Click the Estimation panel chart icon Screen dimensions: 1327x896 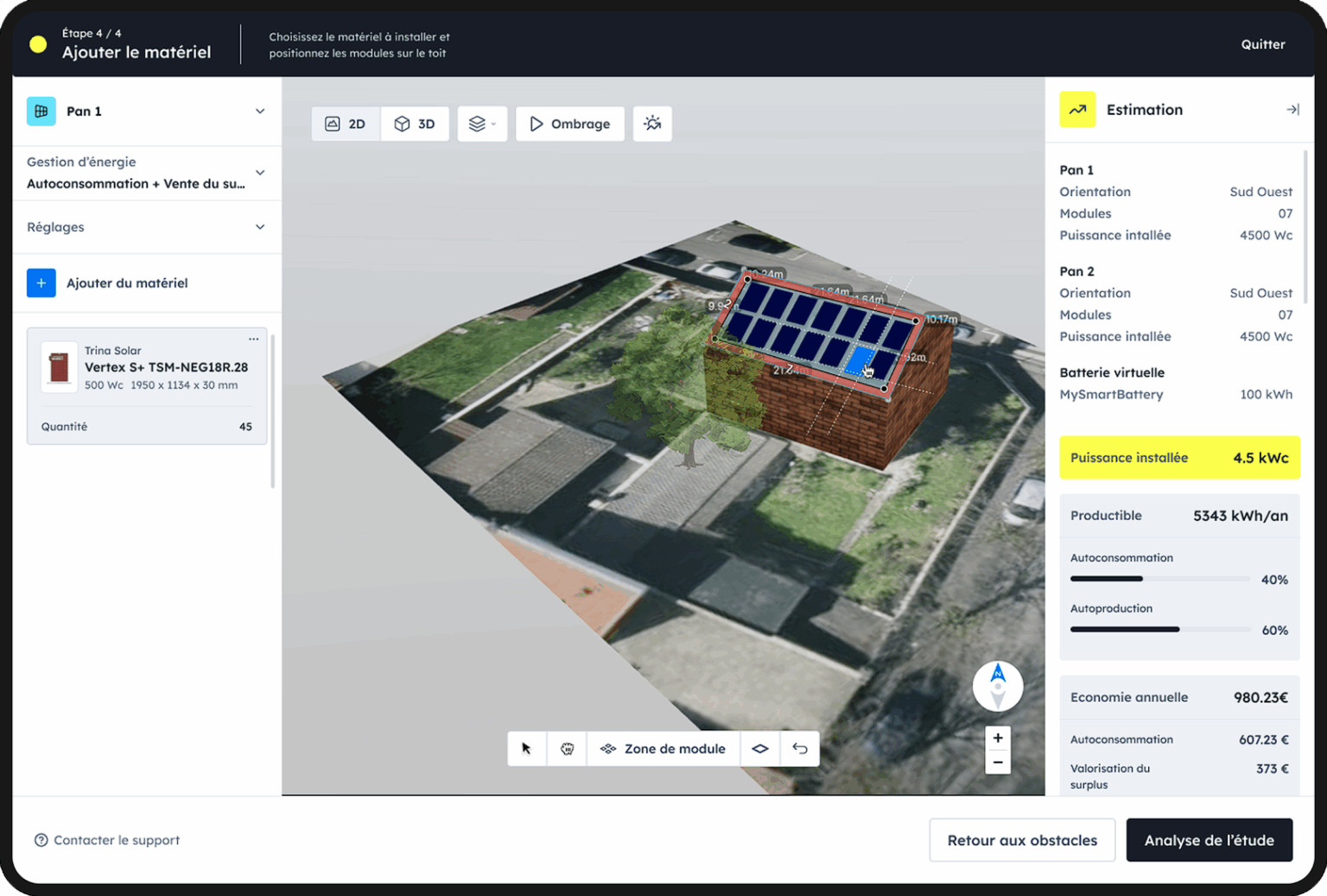[x=1077, y=110]
